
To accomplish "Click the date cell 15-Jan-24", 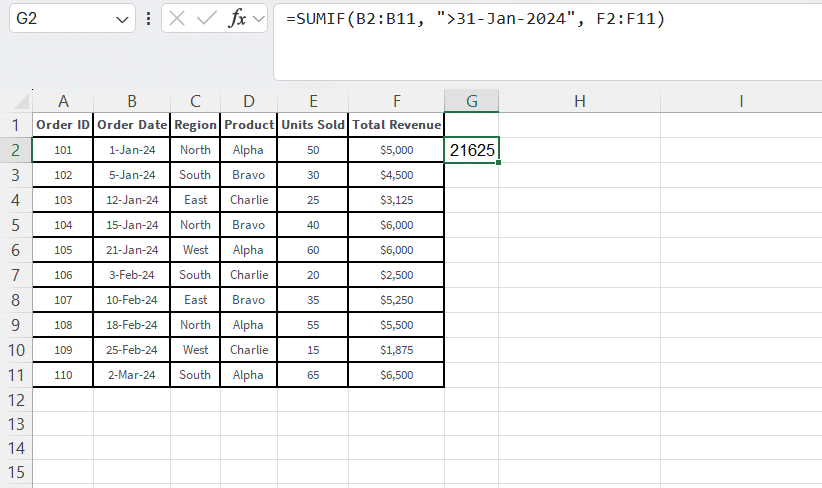I will (132, 225).
